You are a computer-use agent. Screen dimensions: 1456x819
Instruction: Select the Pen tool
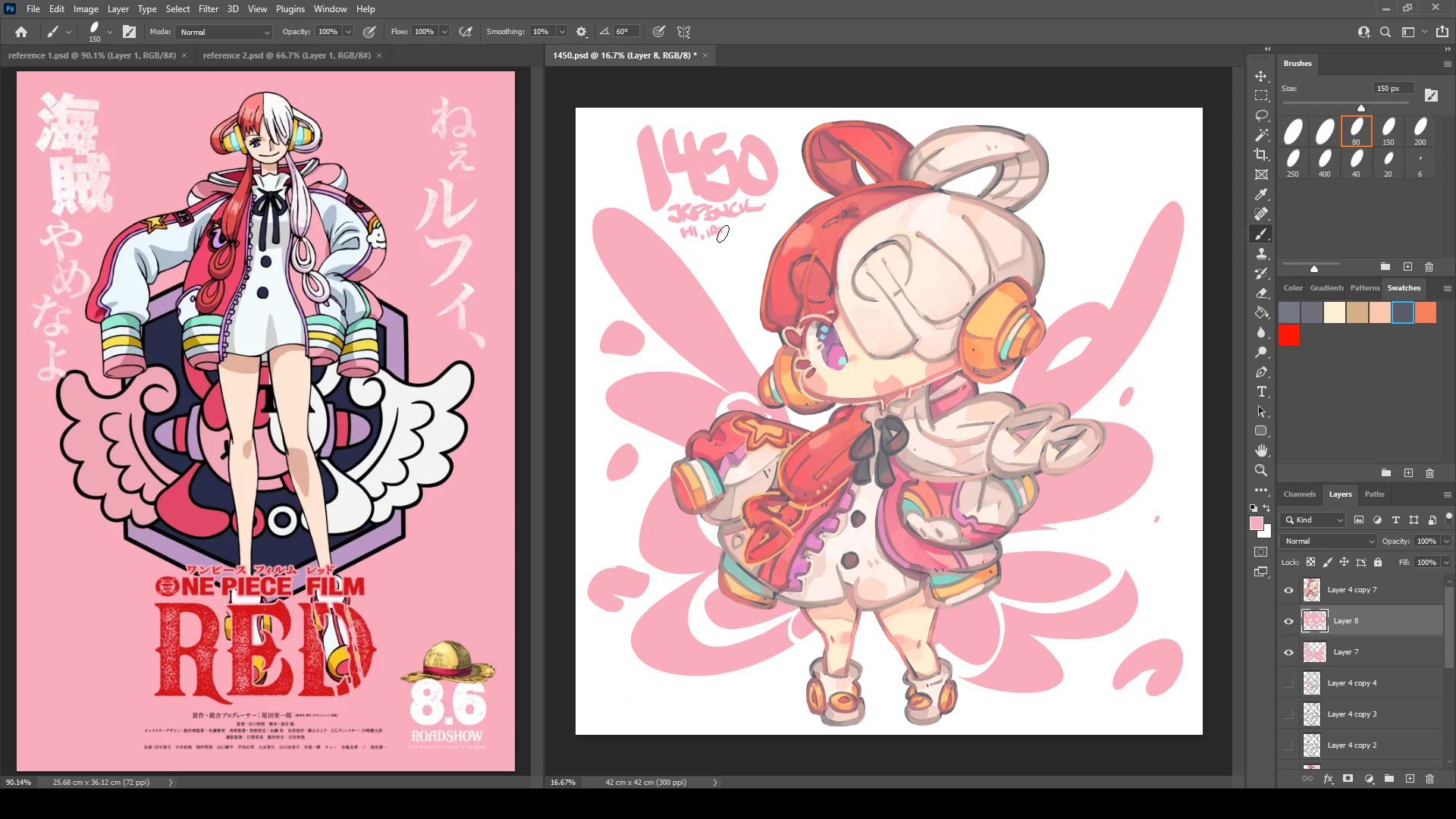point(1261,372)
